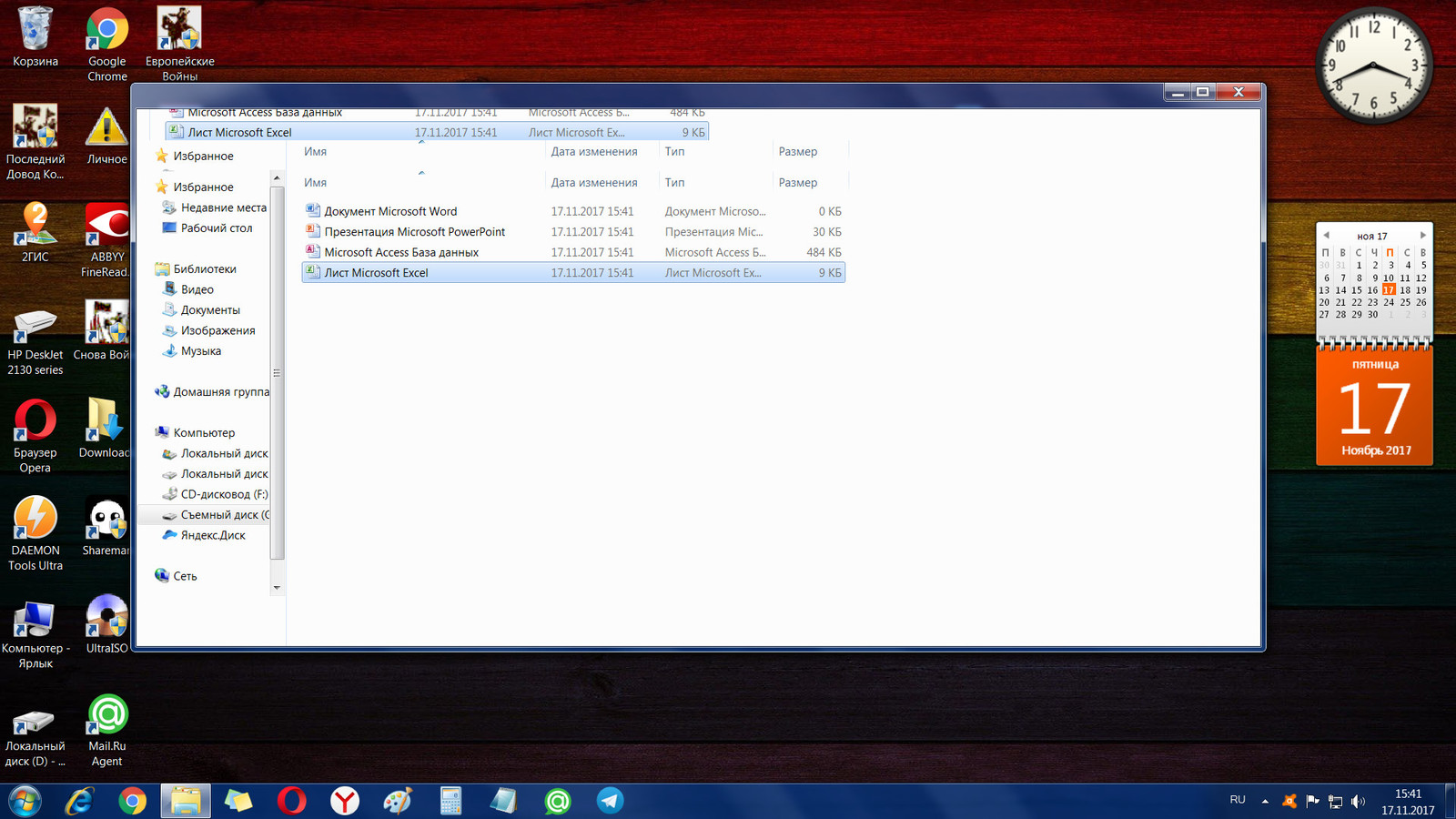Launch Internet Explorer from taskbar
This screenshot has height=819, width=1456.
[x=80, y=801]
